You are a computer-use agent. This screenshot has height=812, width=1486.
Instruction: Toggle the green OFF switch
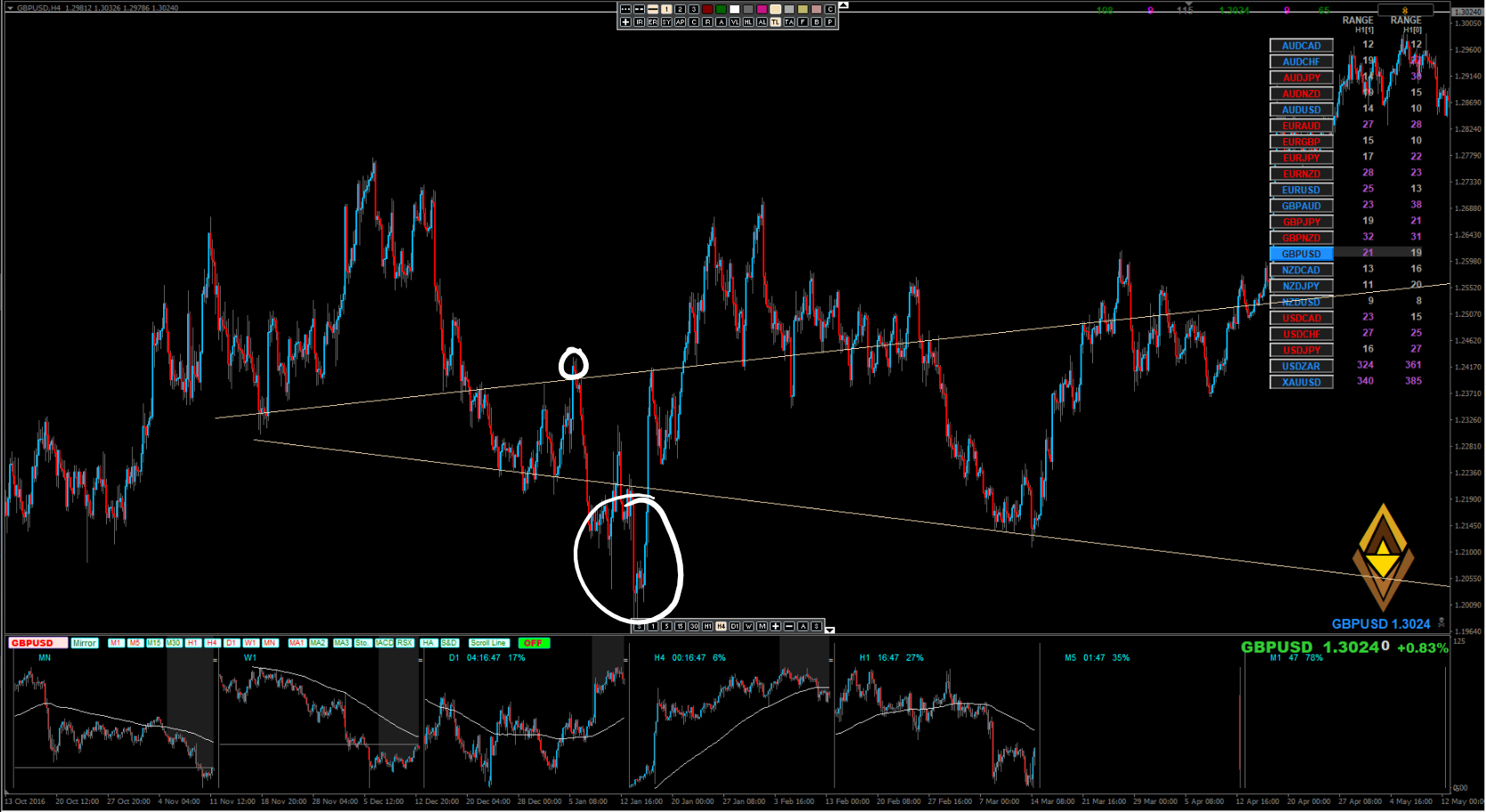534,643
